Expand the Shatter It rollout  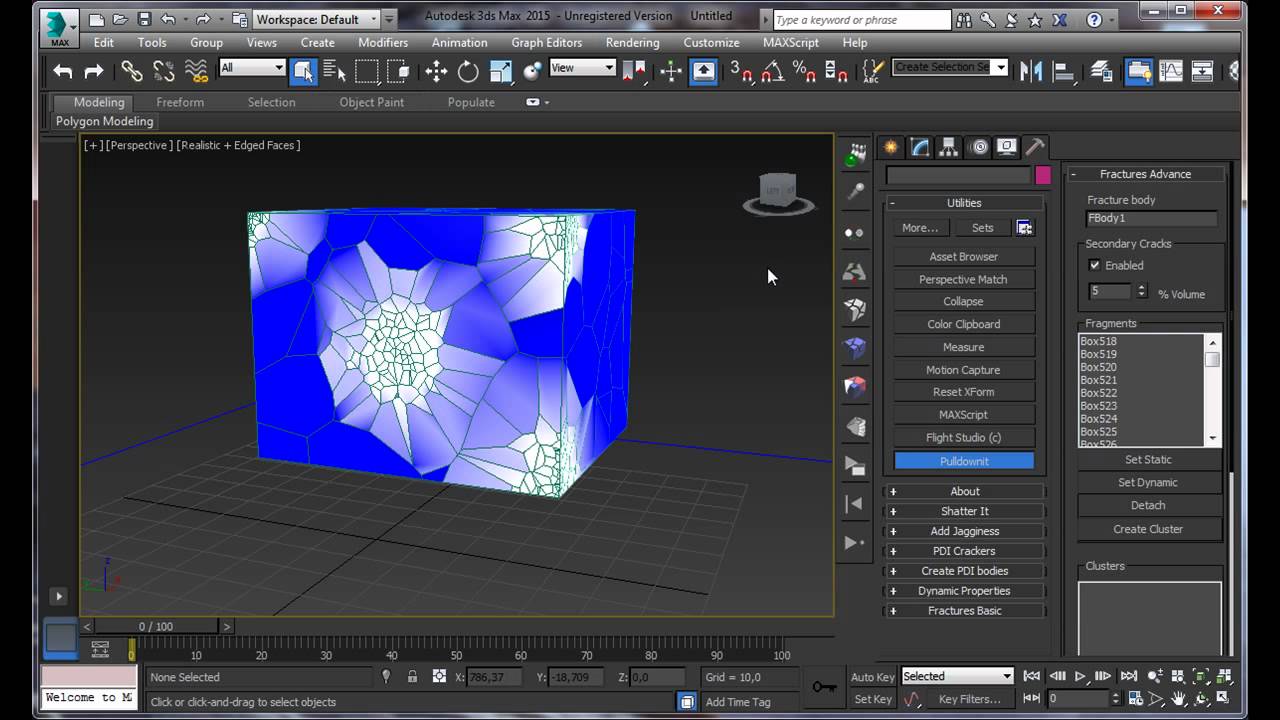(x=964, y=511)
